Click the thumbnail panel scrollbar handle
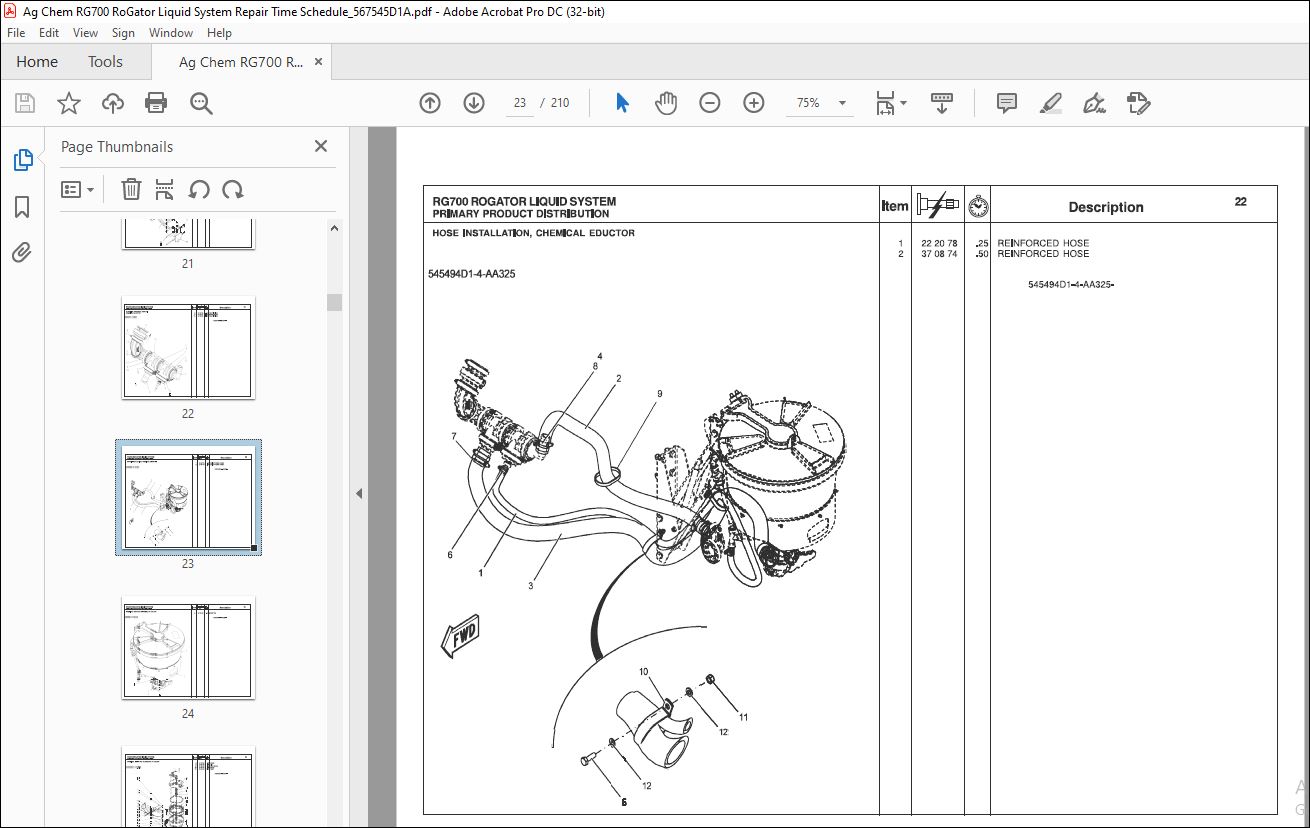The image size is (1310, 828). tap(334, 302)
